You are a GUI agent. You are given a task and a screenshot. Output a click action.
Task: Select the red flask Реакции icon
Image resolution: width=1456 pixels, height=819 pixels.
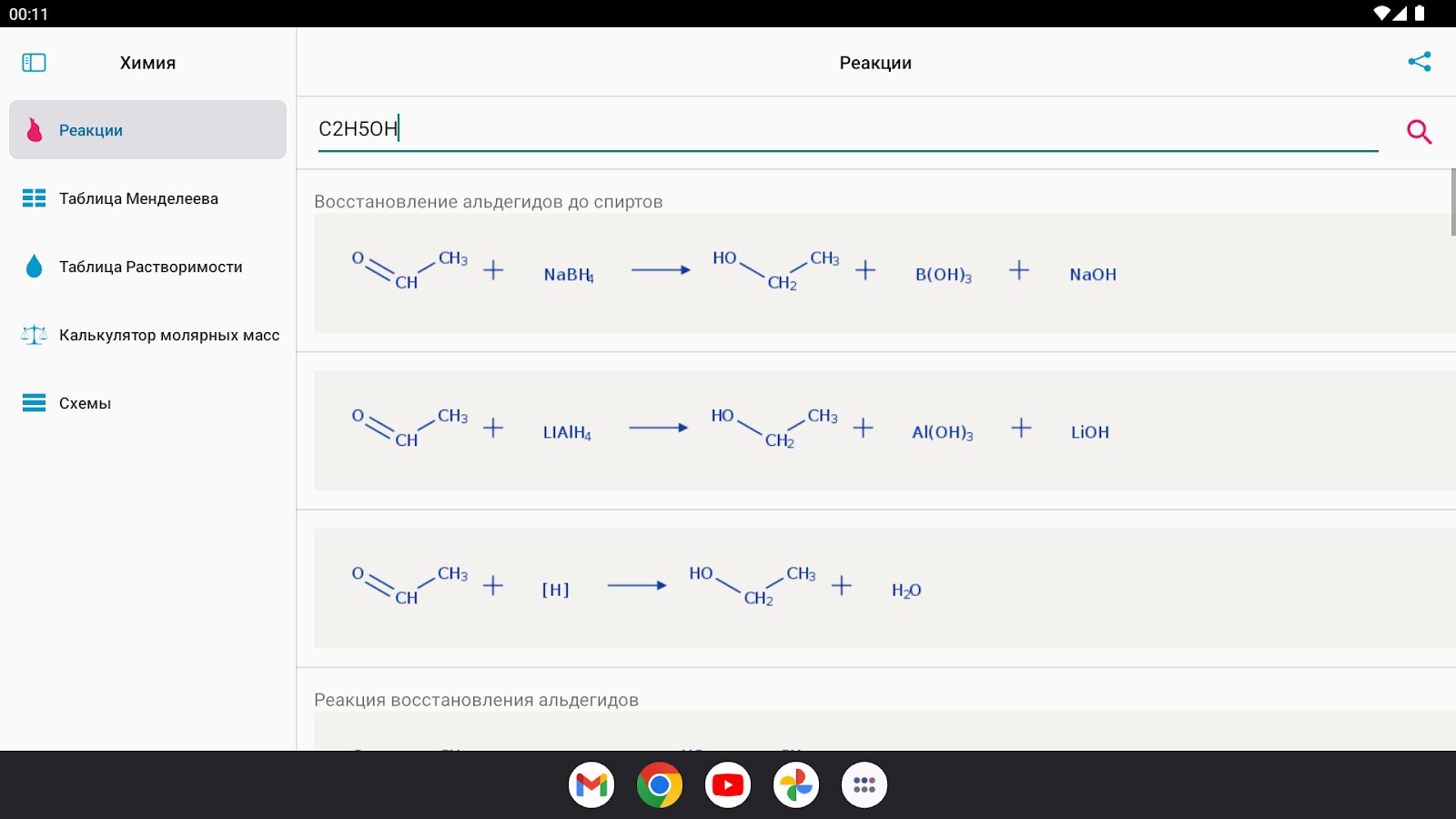pyautogui.click(x=35, y=130)
